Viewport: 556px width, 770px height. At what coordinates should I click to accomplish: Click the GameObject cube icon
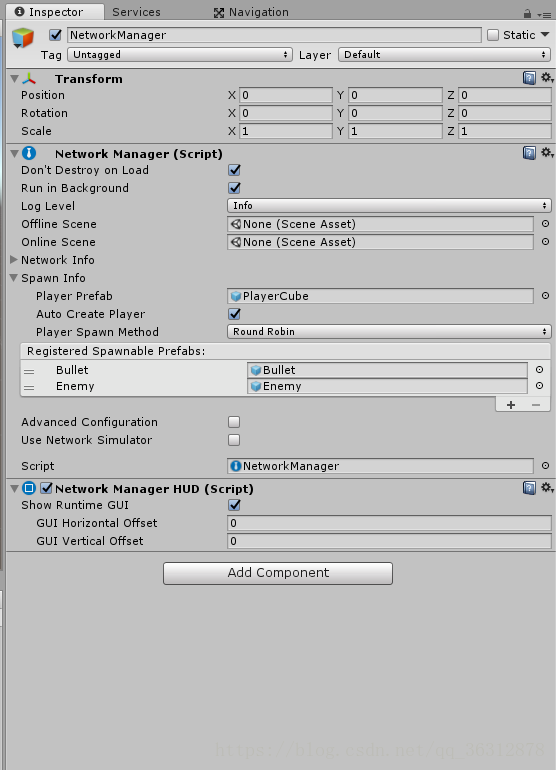[23, 38]
